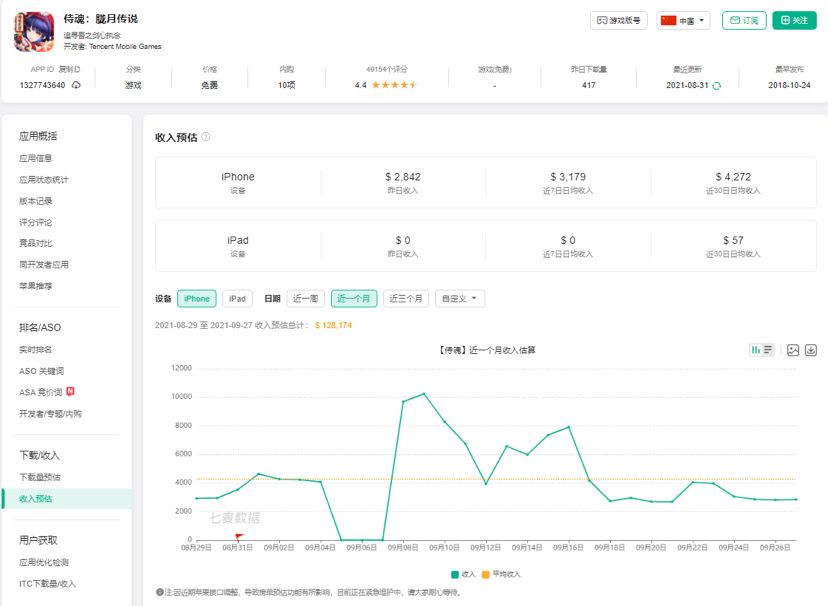
Task: Select the iPhone device filter
Action: 197,299
